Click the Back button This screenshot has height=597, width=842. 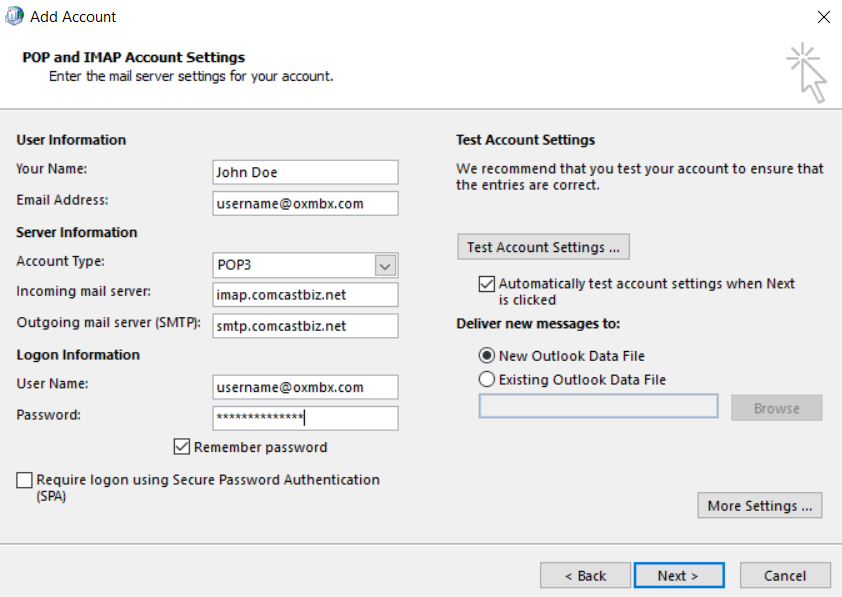pos(585,575)
